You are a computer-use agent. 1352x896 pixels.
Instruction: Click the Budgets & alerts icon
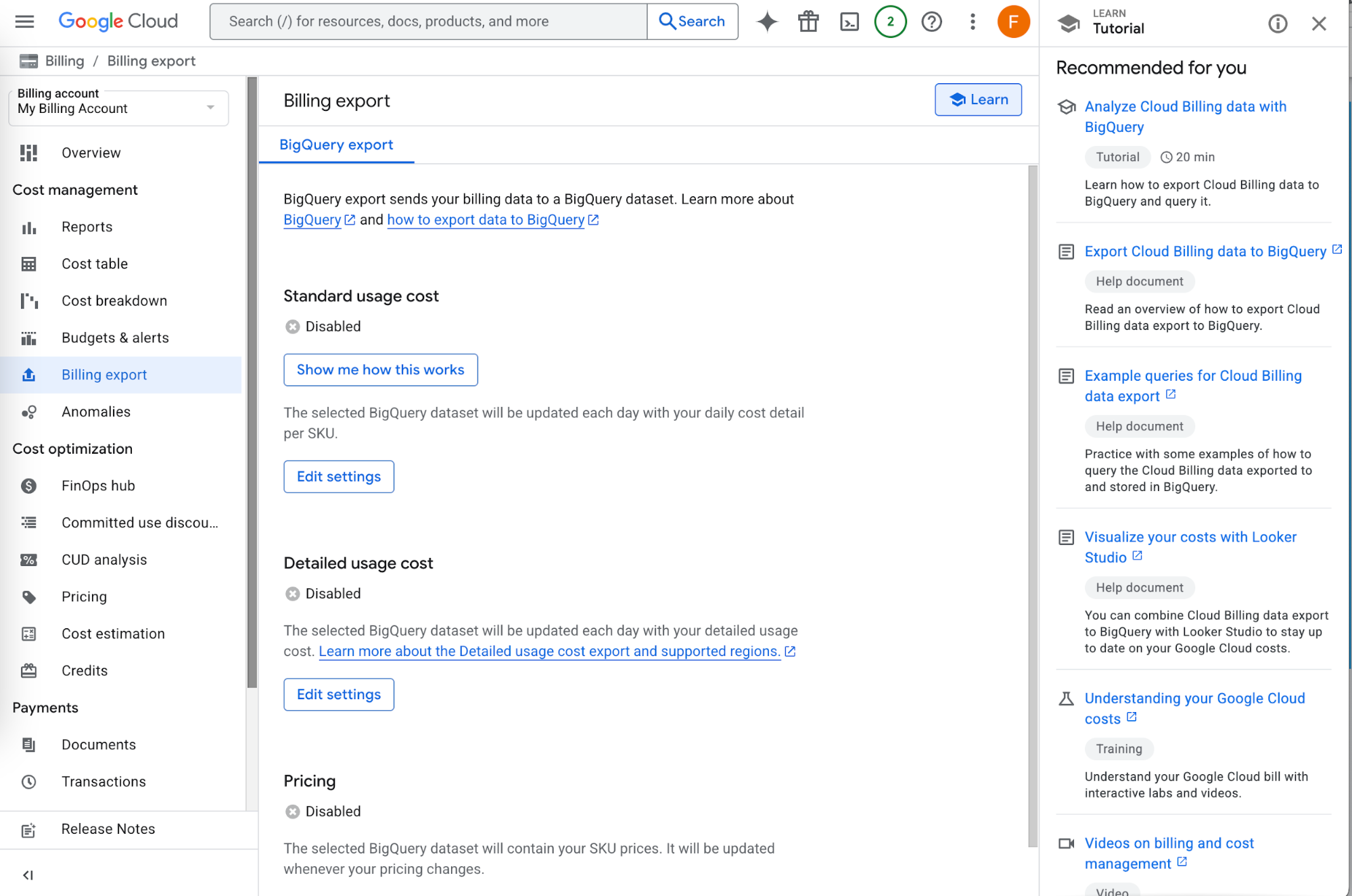[x=28, y=338]
